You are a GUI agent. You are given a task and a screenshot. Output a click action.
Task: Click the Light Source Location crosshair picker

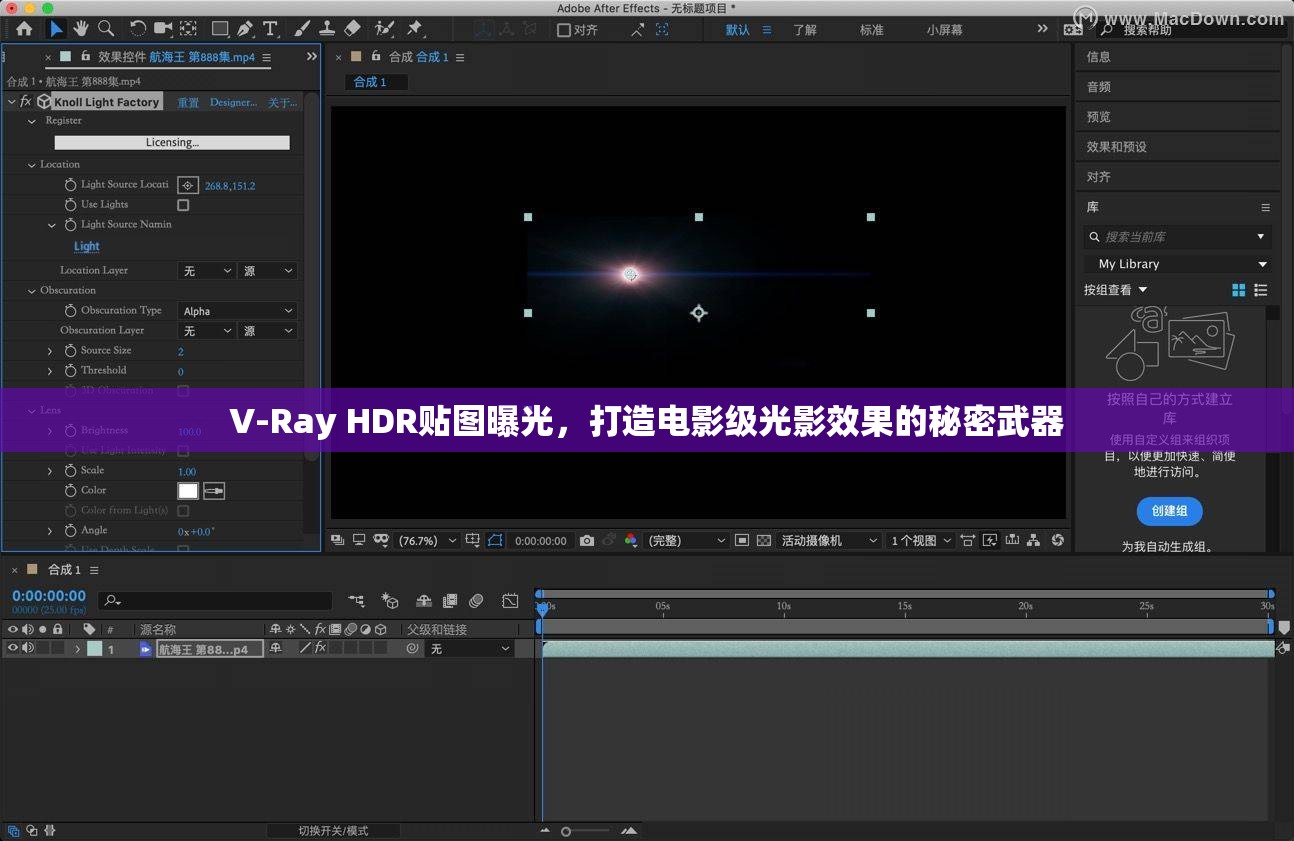(x=188, y=185)
